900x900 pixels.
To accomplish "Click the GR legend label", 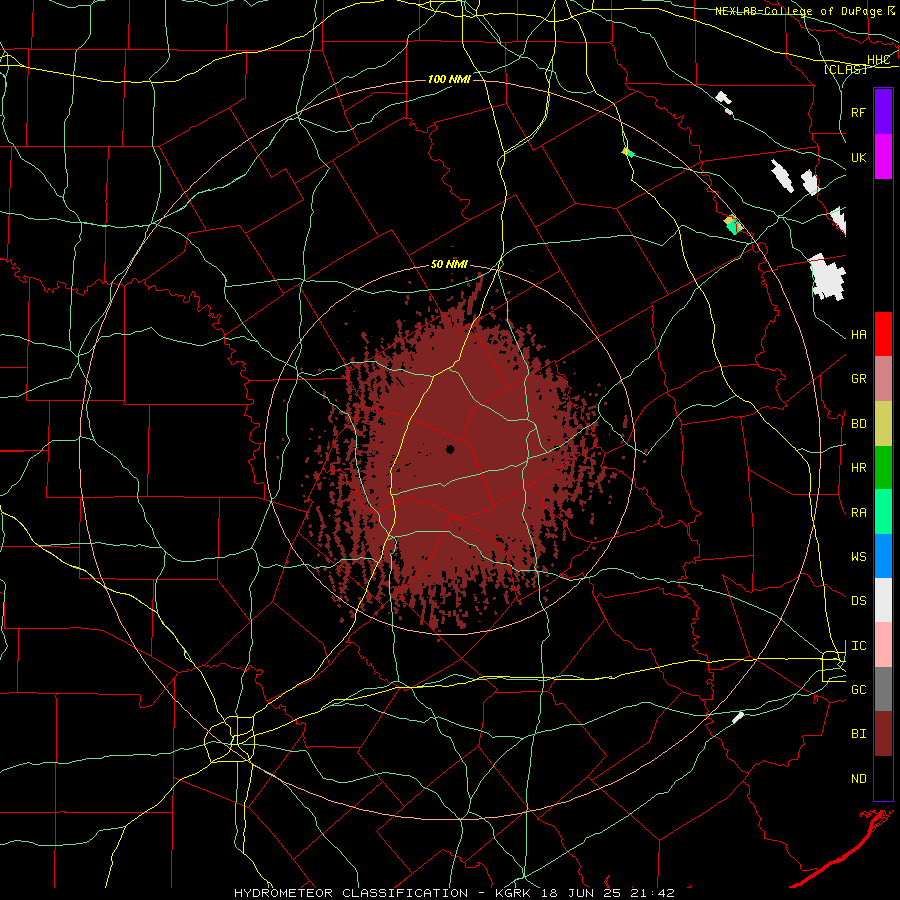I will click(859, 379).
